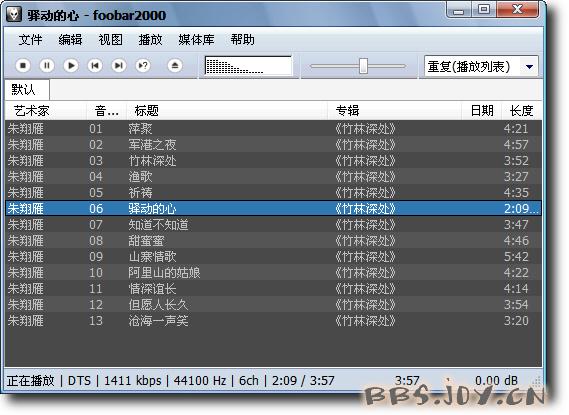The height and width of the screenshot is (415, 569).
Task: Open the 媒体库 menu
Action: (x=196, y=40)
